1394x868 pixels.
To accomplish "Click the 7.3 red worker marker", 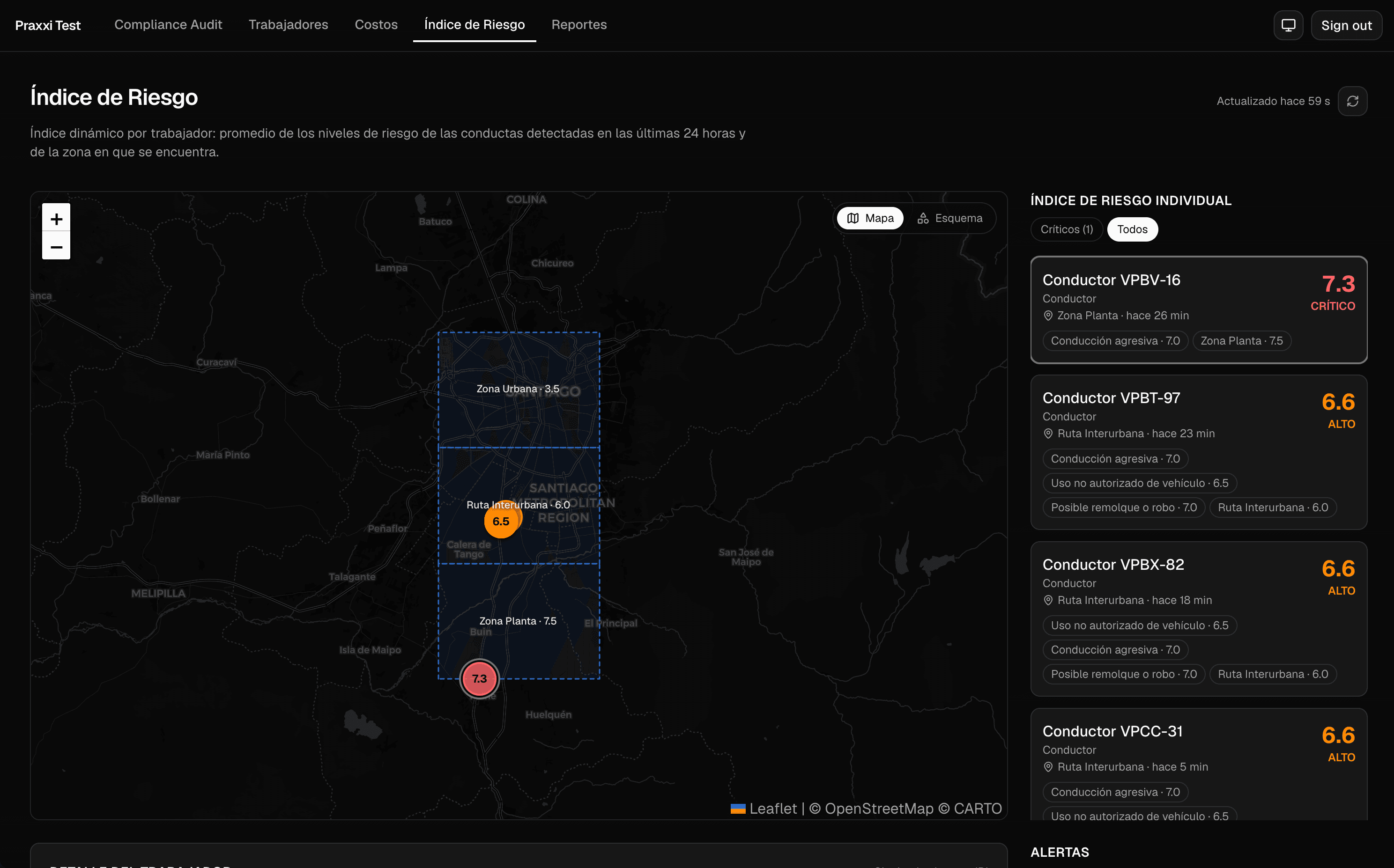I will (480, 678).
